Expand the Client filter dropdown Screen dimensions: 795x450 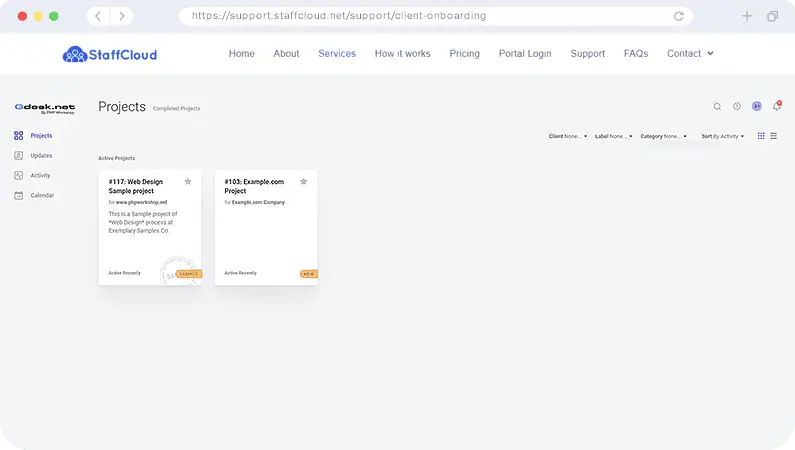click(568, 136)
